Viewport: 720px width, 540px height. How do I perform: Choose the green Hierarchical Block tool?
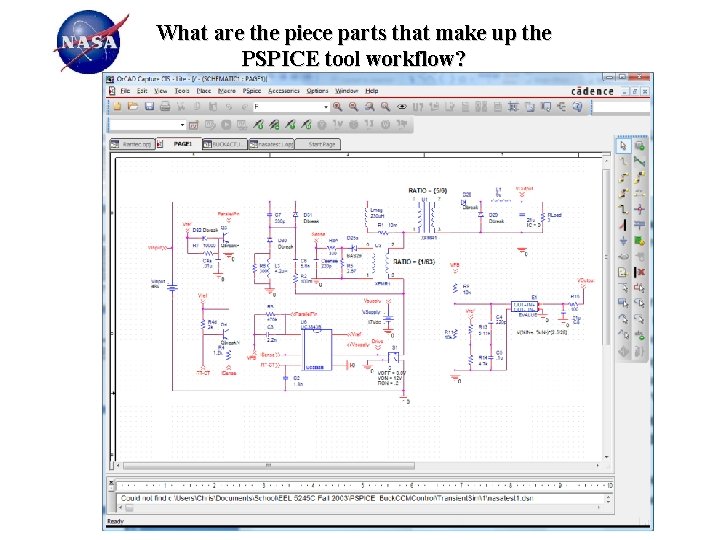click(639, 240)
